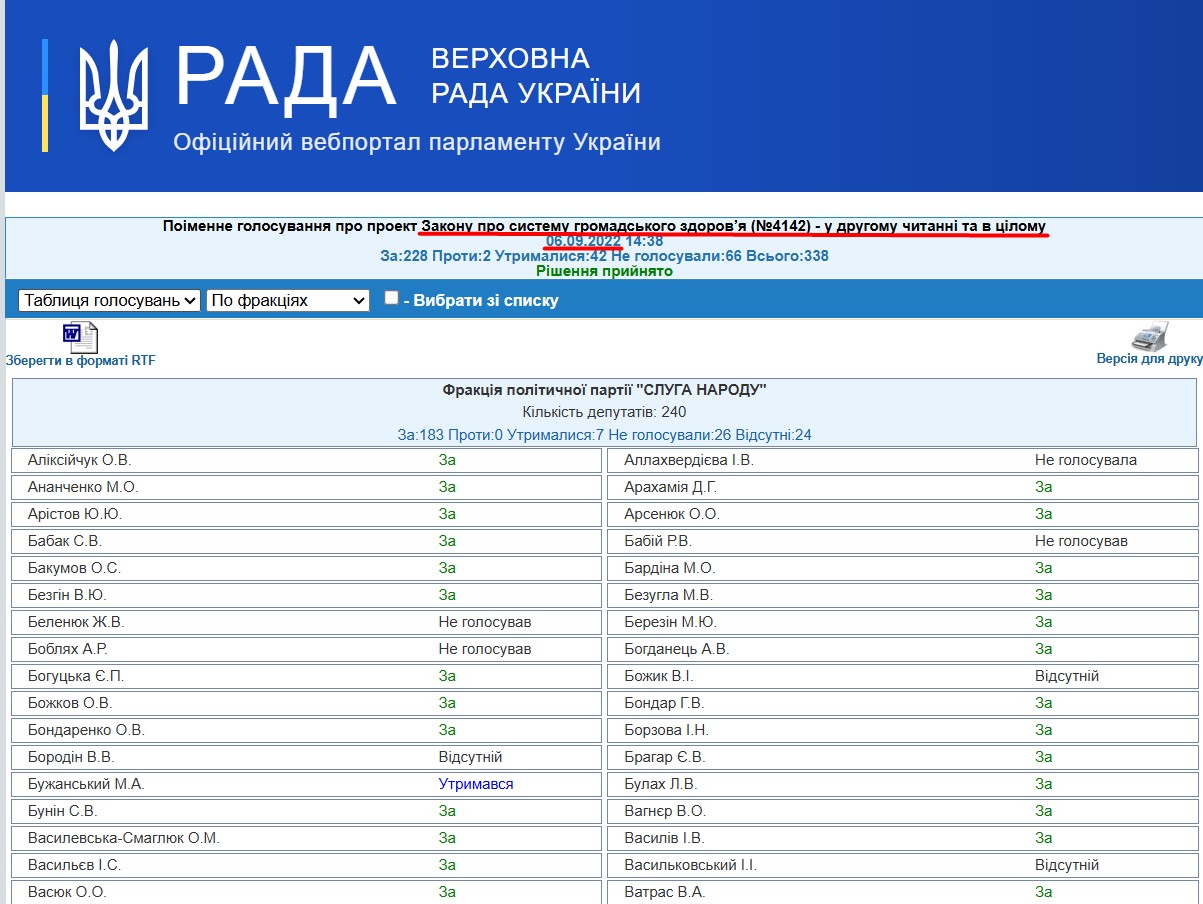This screenshot has height=904, width=1203.
Task: Select deputy Василевська-Смаглюк О.М.
Action: (124, 838)
